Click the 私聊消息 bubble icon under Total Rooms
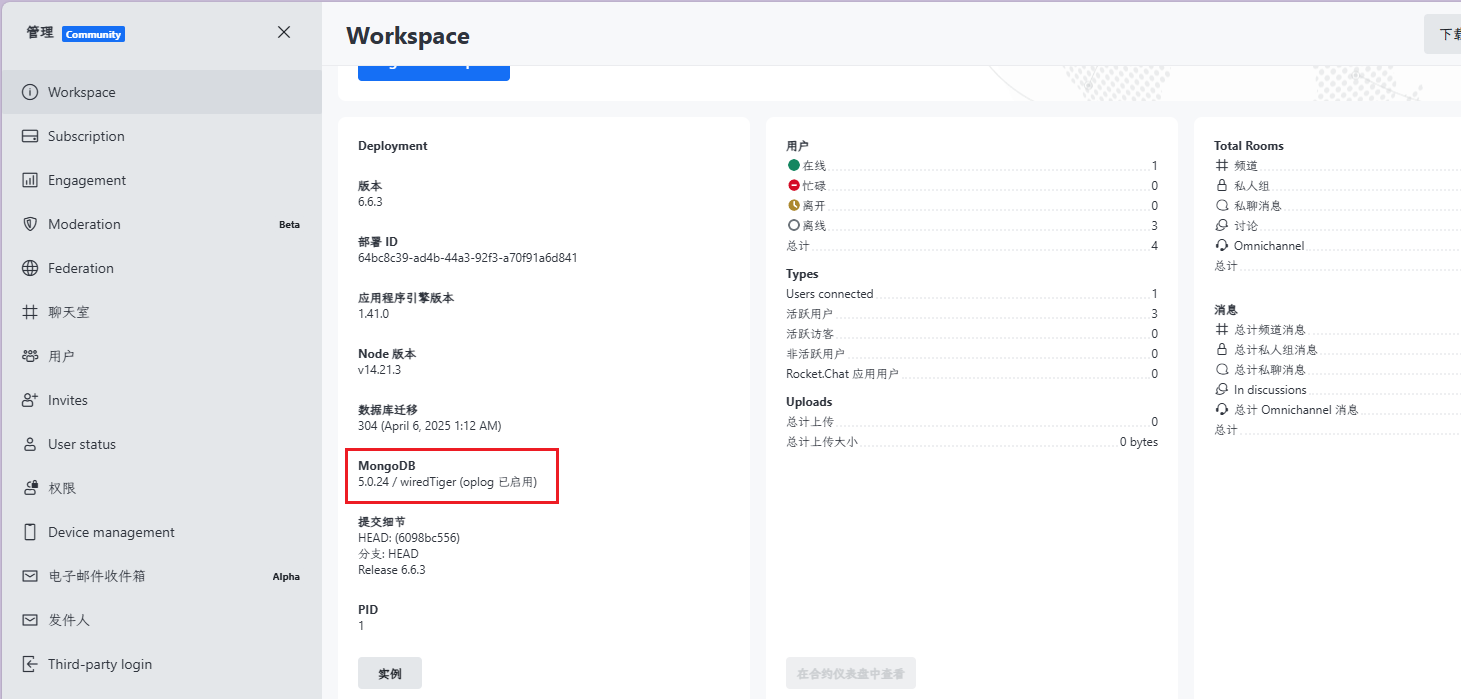The image size is (1461, 699). click(x=1221, y=205)
